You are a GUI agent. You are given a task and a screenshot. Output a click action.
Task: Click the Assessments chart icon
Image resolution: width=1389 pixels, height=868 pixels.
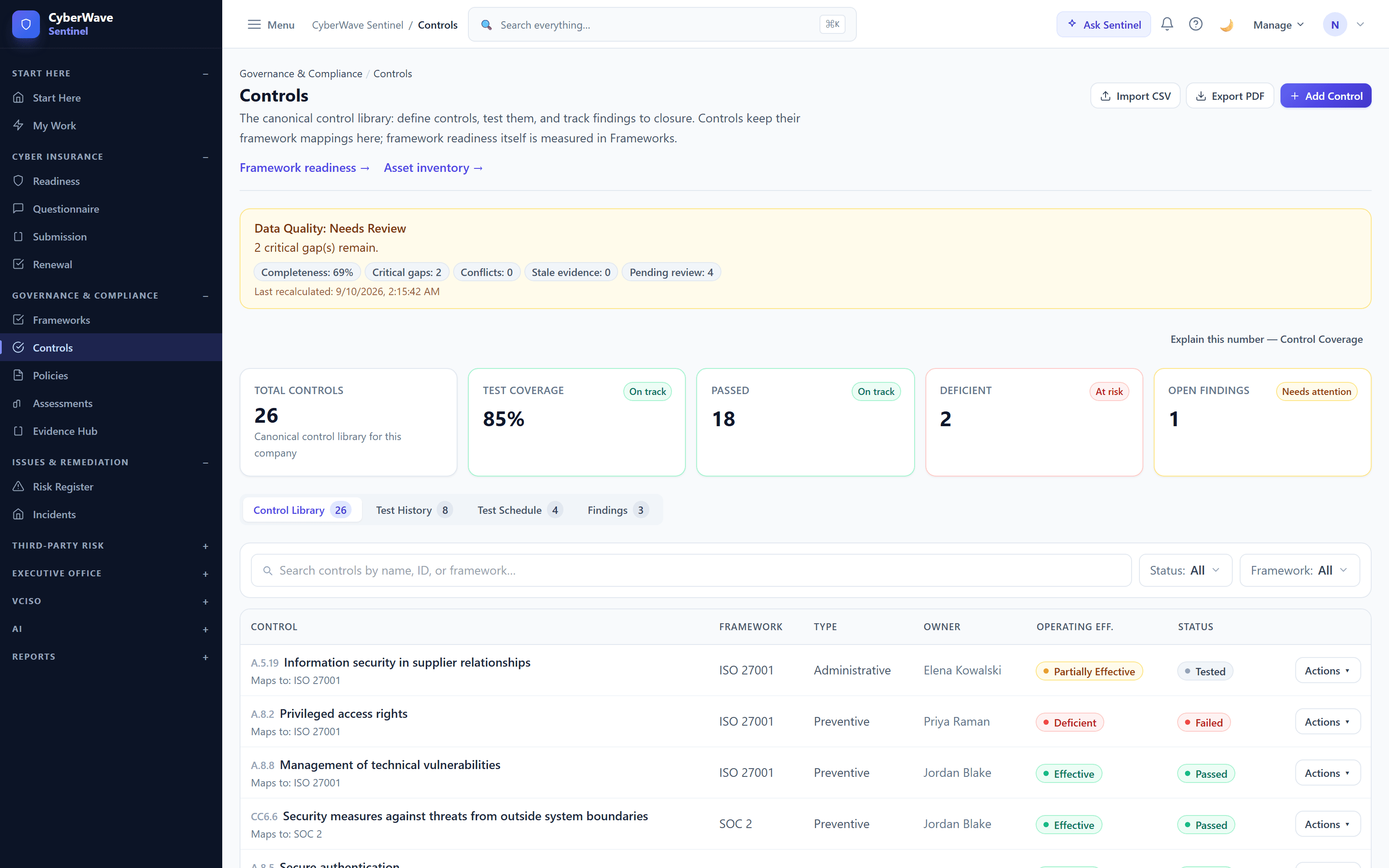pyautogui.click(x=18, y=403)
